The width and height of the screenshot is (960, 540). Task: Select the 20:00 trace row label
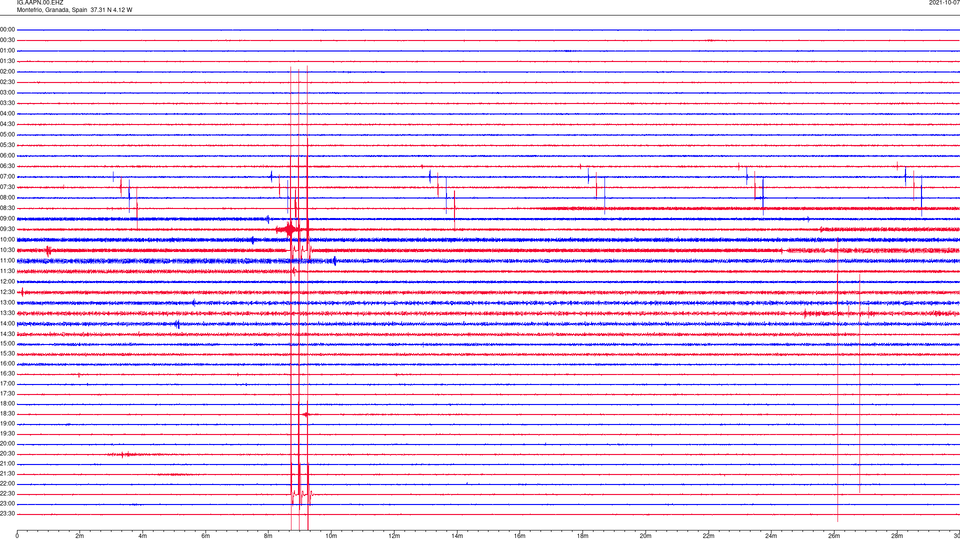pos(7,443)
